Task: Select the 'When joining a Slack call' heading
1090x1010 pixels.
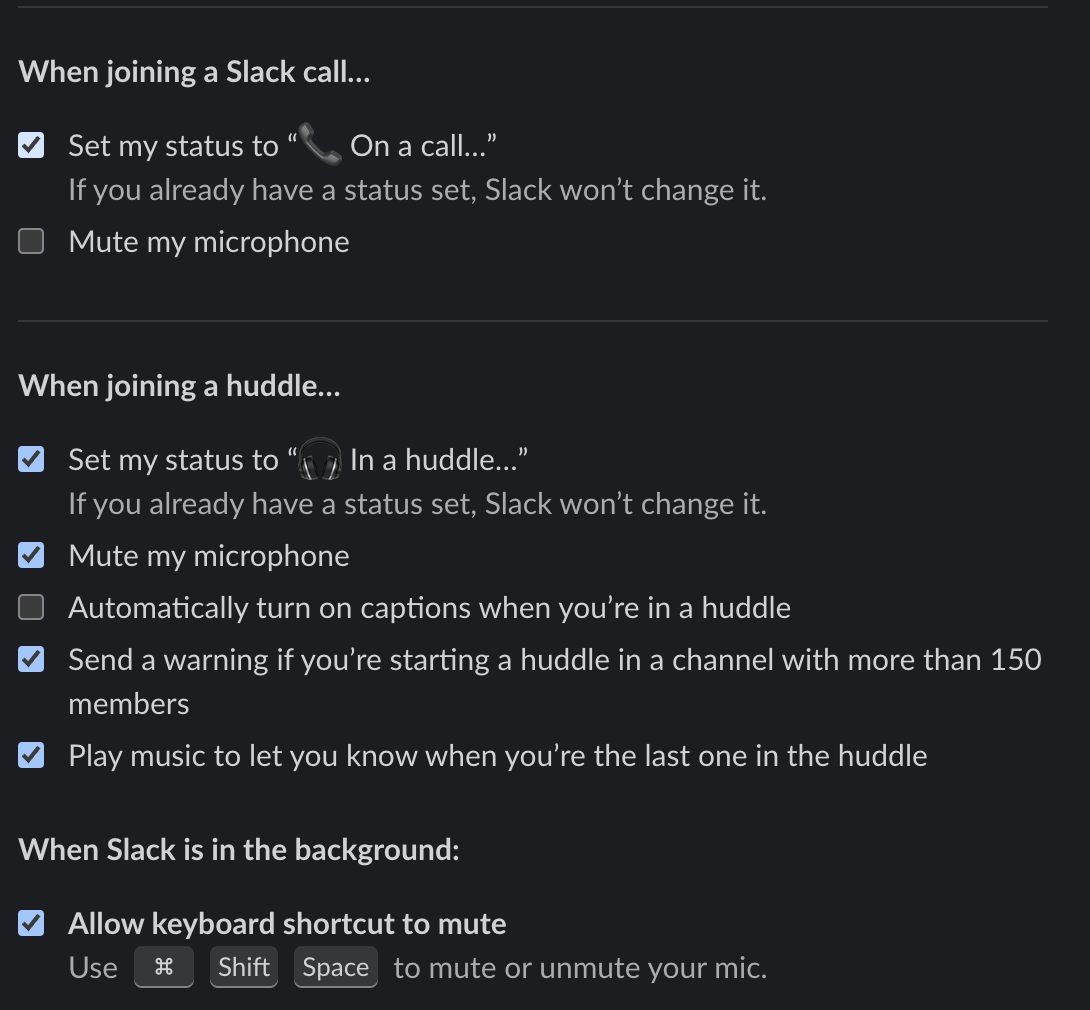Action: [193, 71]
